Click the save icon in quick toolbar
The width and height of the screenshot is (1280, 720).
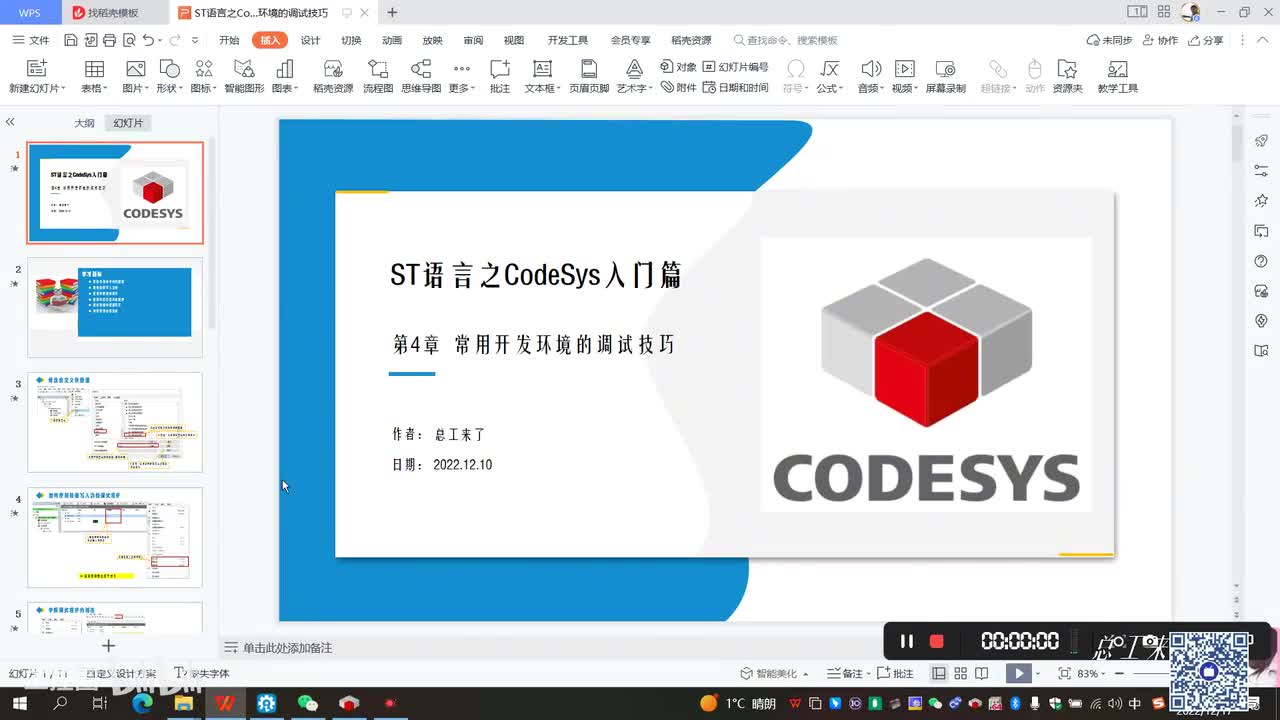click(70, 40)
